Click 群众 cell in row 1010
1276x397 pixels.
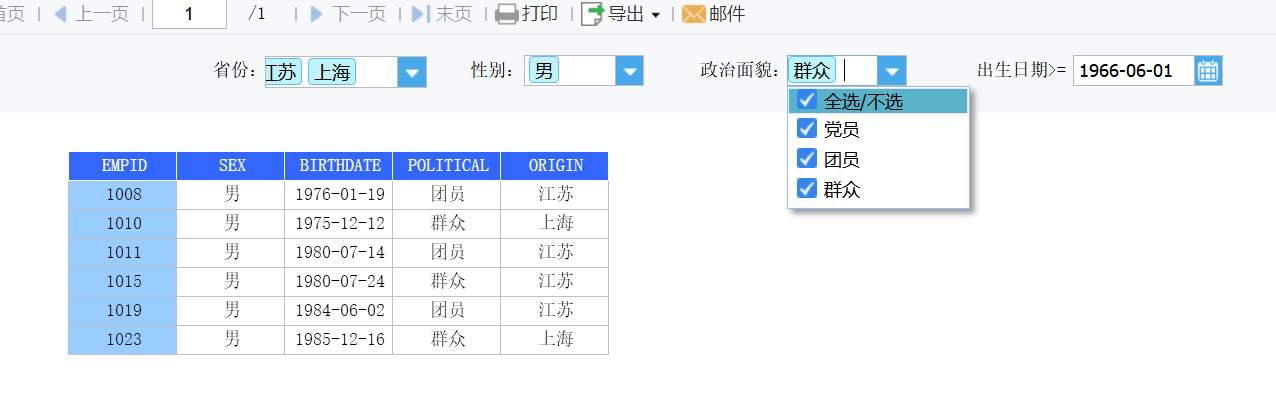[x=447, y=224]
